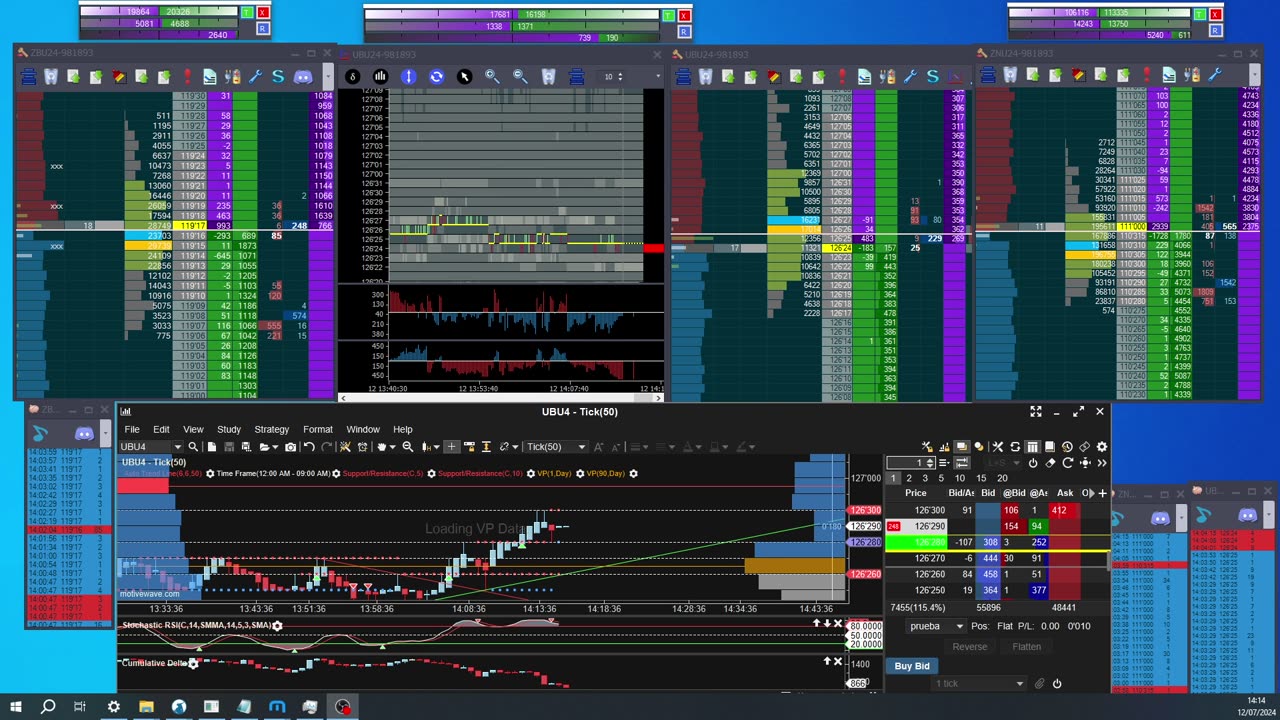Click the blue refresh circle in UBU24 toolbar
Image resolution: width=1280 pixels, height=720 pixels.
tap(436, 76)
